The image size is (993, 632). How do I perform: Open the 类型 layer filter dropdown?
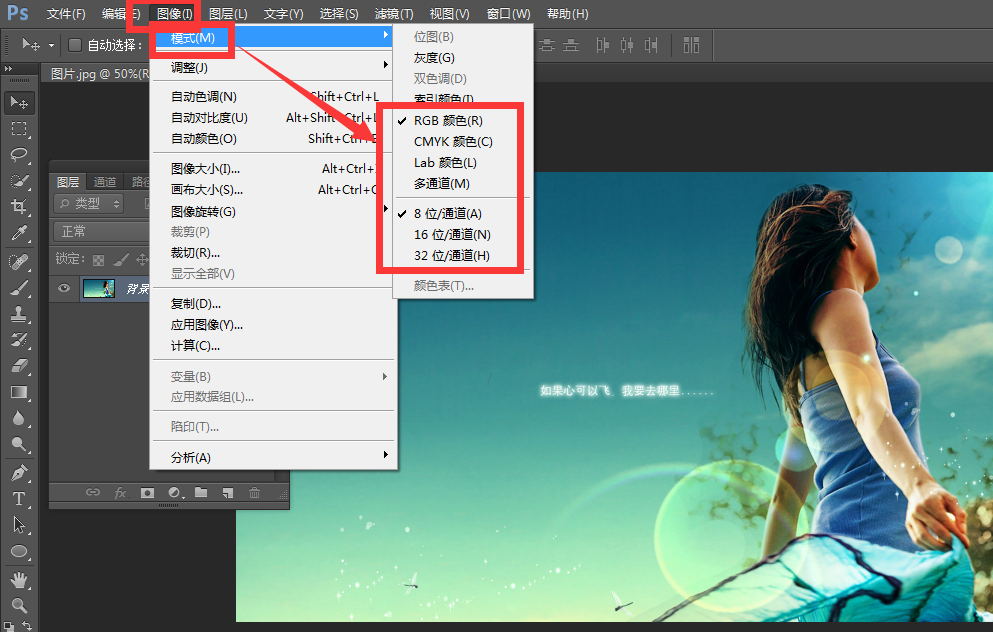(x=89, y=203)
